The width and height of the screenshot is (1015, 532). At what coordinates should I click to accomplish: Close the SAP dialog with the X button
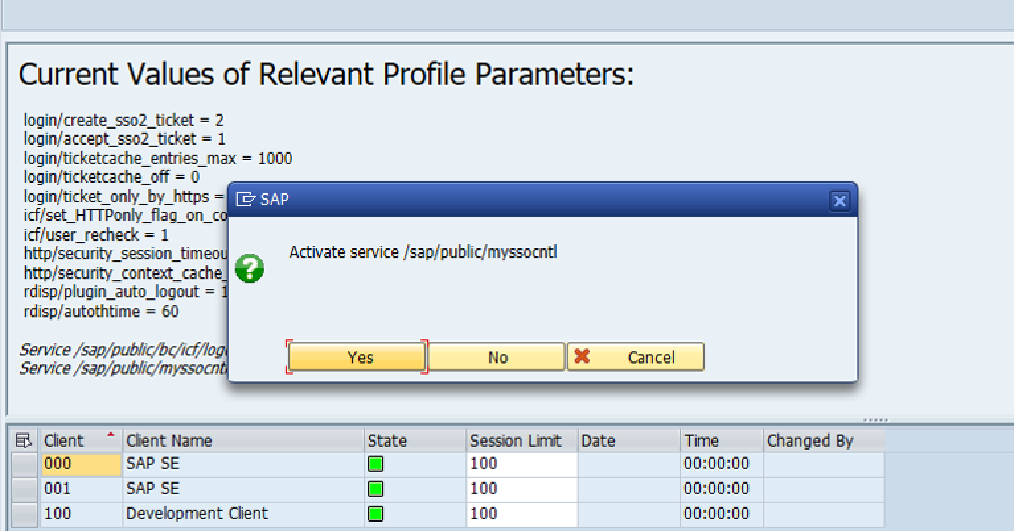coord(840,201)
